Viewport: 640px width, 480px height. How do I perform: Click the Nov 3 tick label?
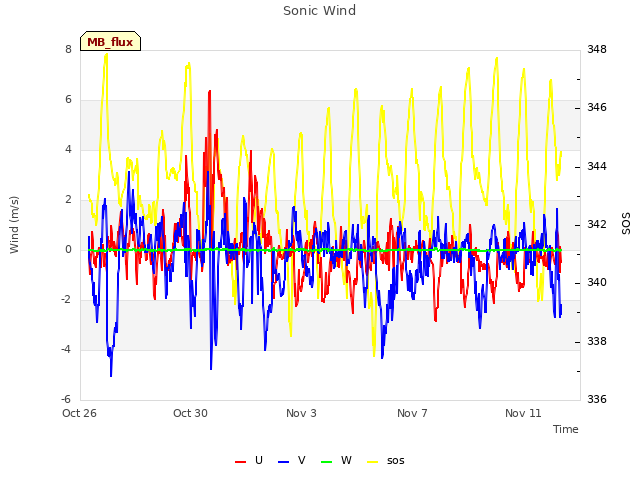[x=301, y=413]
